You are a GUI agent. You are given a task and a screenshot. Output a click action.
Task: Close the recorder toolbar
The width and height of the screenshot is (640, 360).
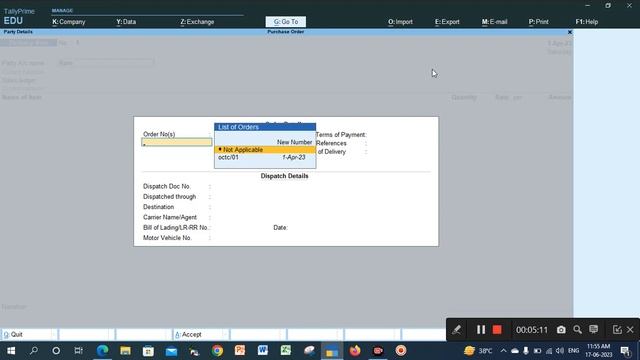click(x=630, y=330)
